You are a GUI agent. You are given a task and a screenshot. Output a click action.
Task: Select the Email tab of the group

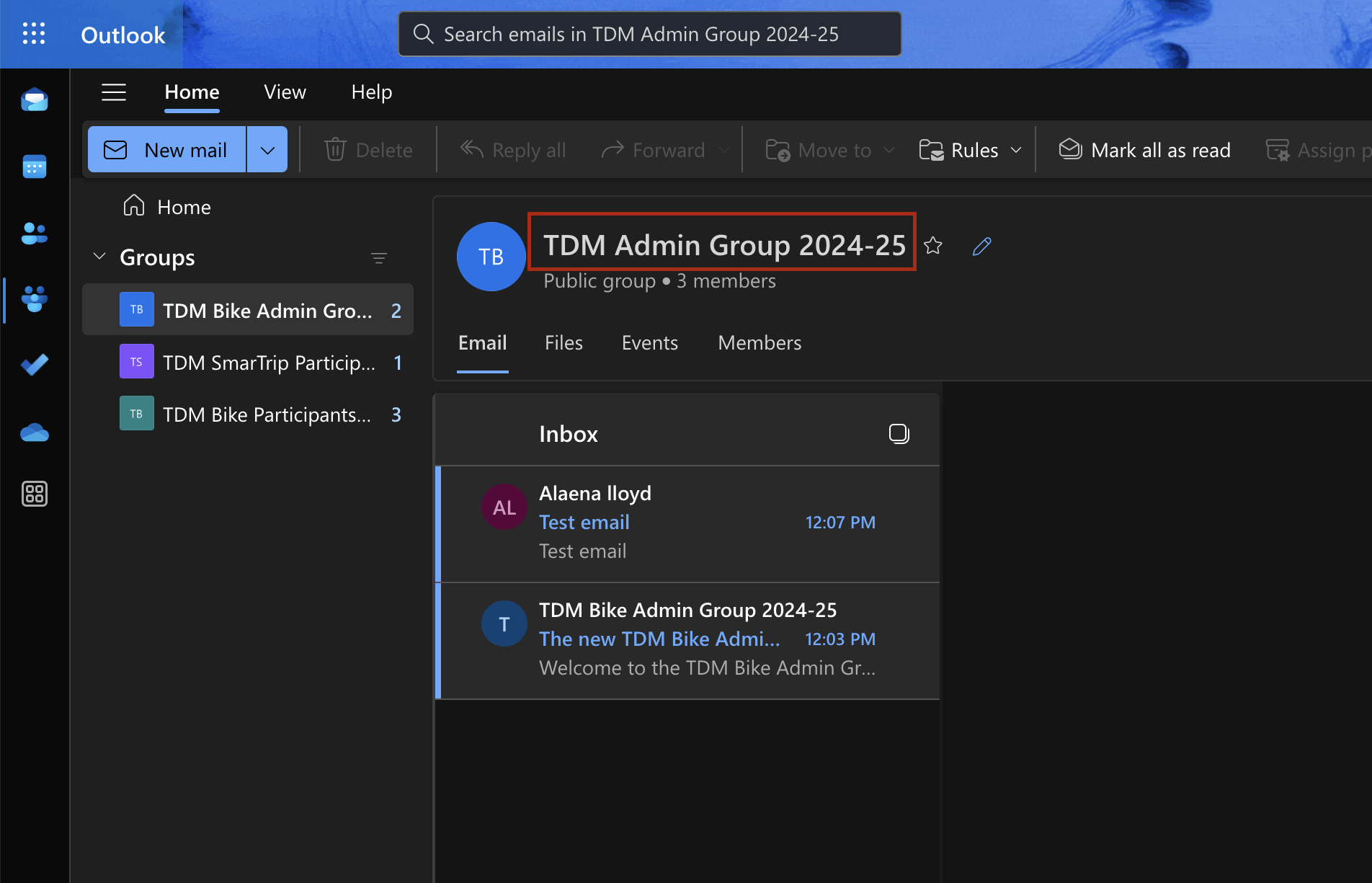click(x=483, y=343)
